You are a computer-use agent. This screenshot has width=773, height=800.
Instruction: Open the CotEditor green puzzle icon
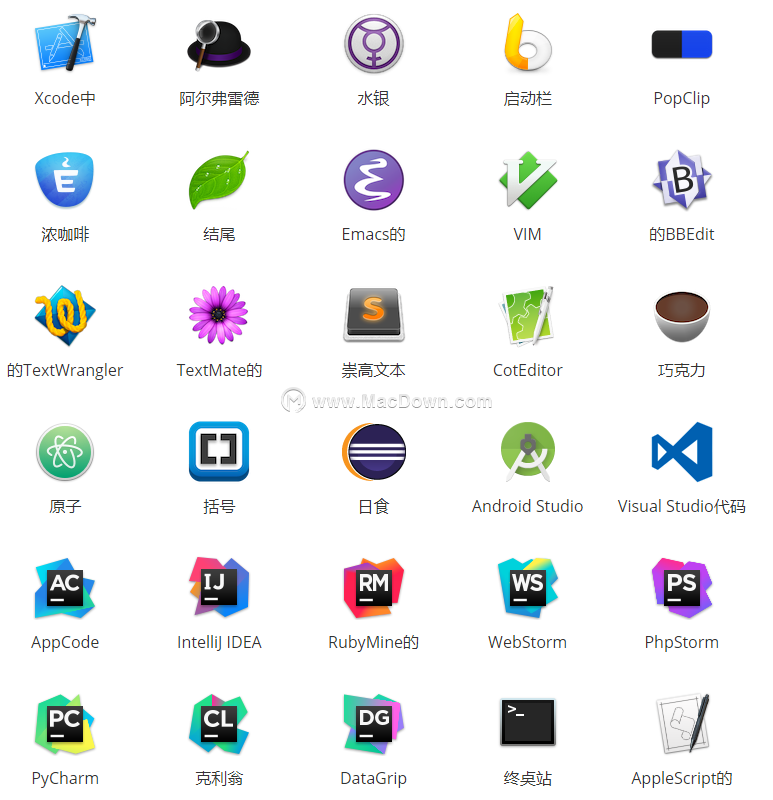point(528,316)
